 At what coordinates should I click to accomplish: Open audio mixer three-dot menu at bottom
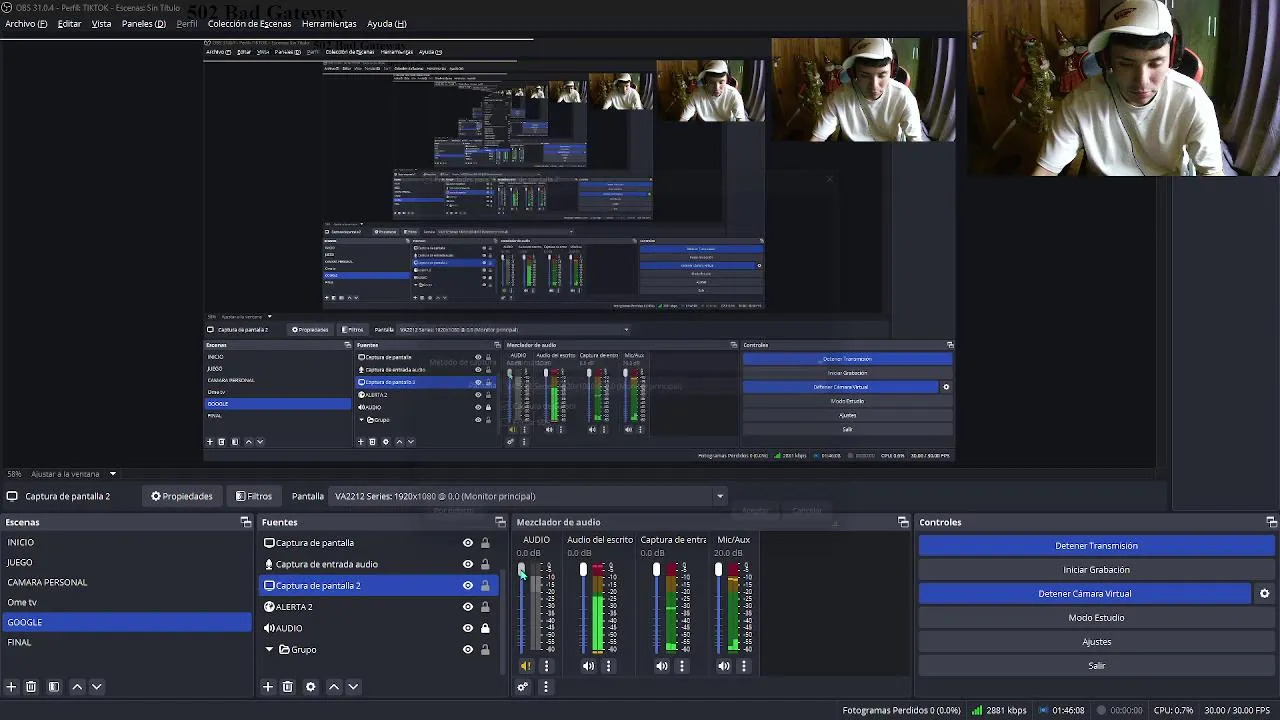coord(545,687)
